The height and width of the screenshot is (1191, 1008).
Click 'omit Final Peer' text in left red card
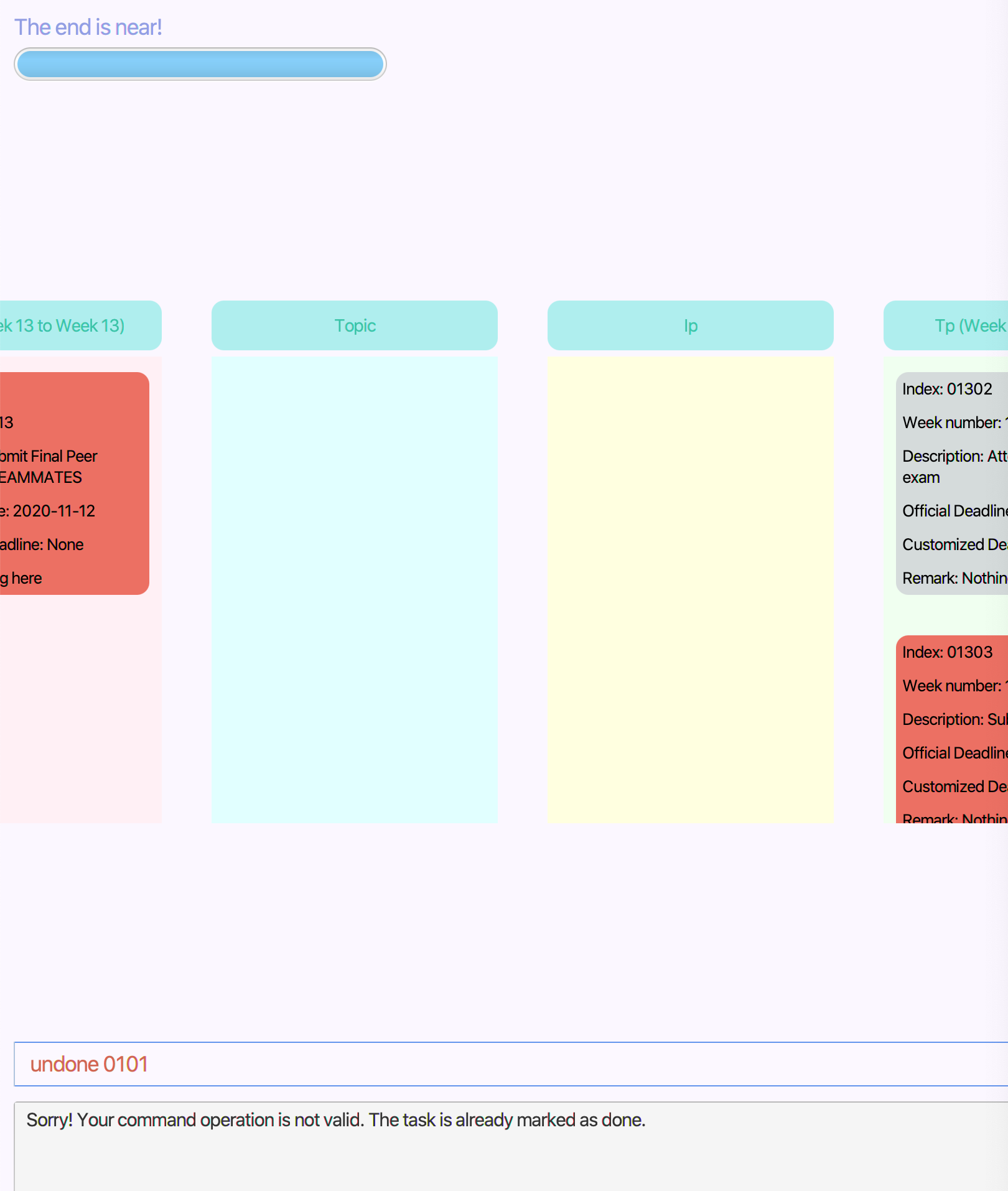pos(49,456)
